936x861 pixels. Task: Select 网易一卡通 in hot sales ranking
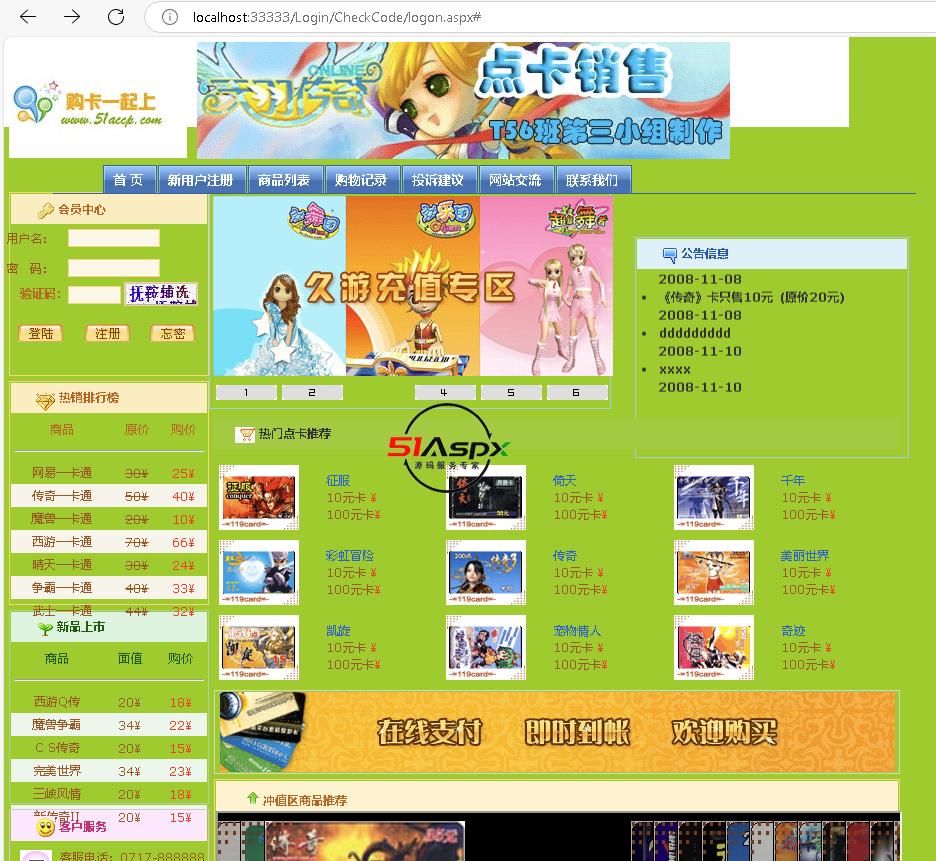(61, 473)
